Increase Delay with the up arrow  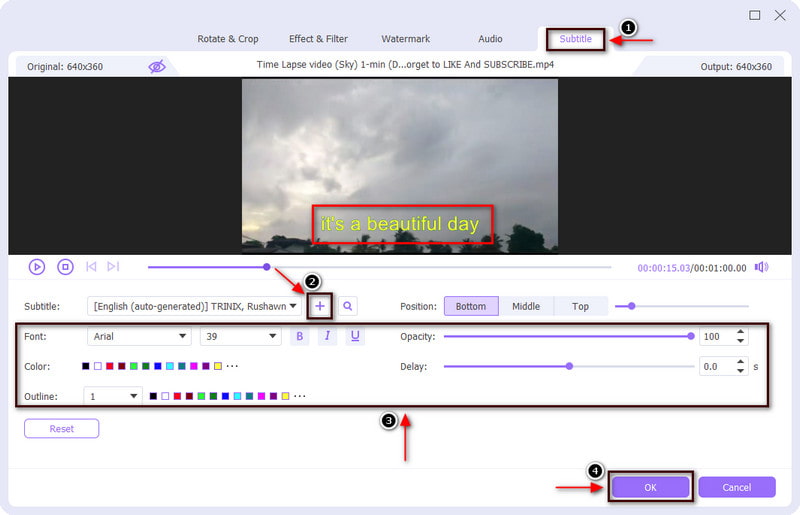coord(740,362)
